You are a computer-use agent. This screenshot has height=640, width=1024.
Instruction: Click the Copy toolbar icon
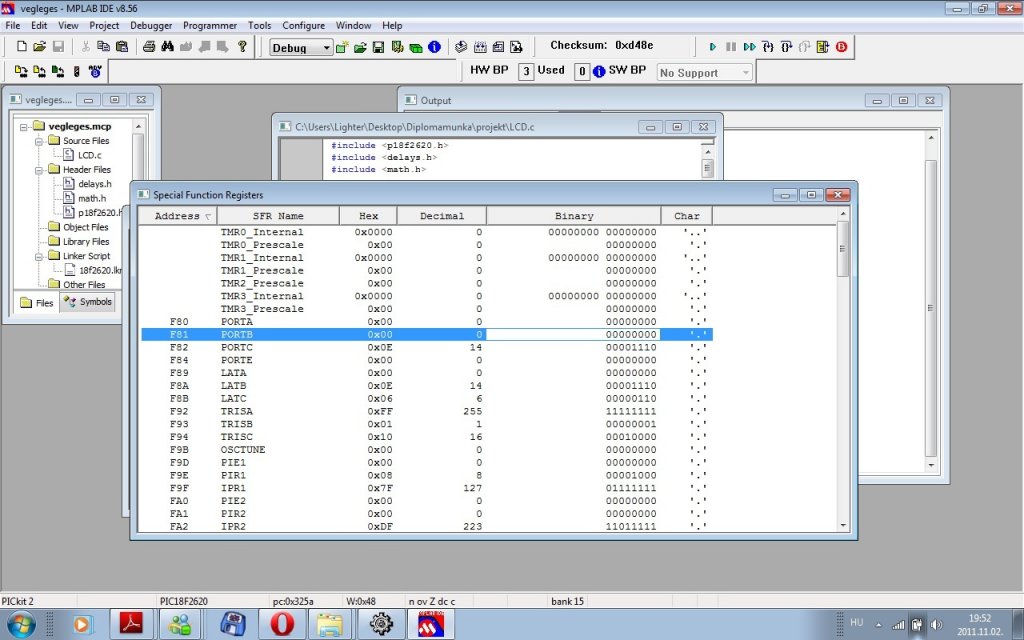[103, 46]
